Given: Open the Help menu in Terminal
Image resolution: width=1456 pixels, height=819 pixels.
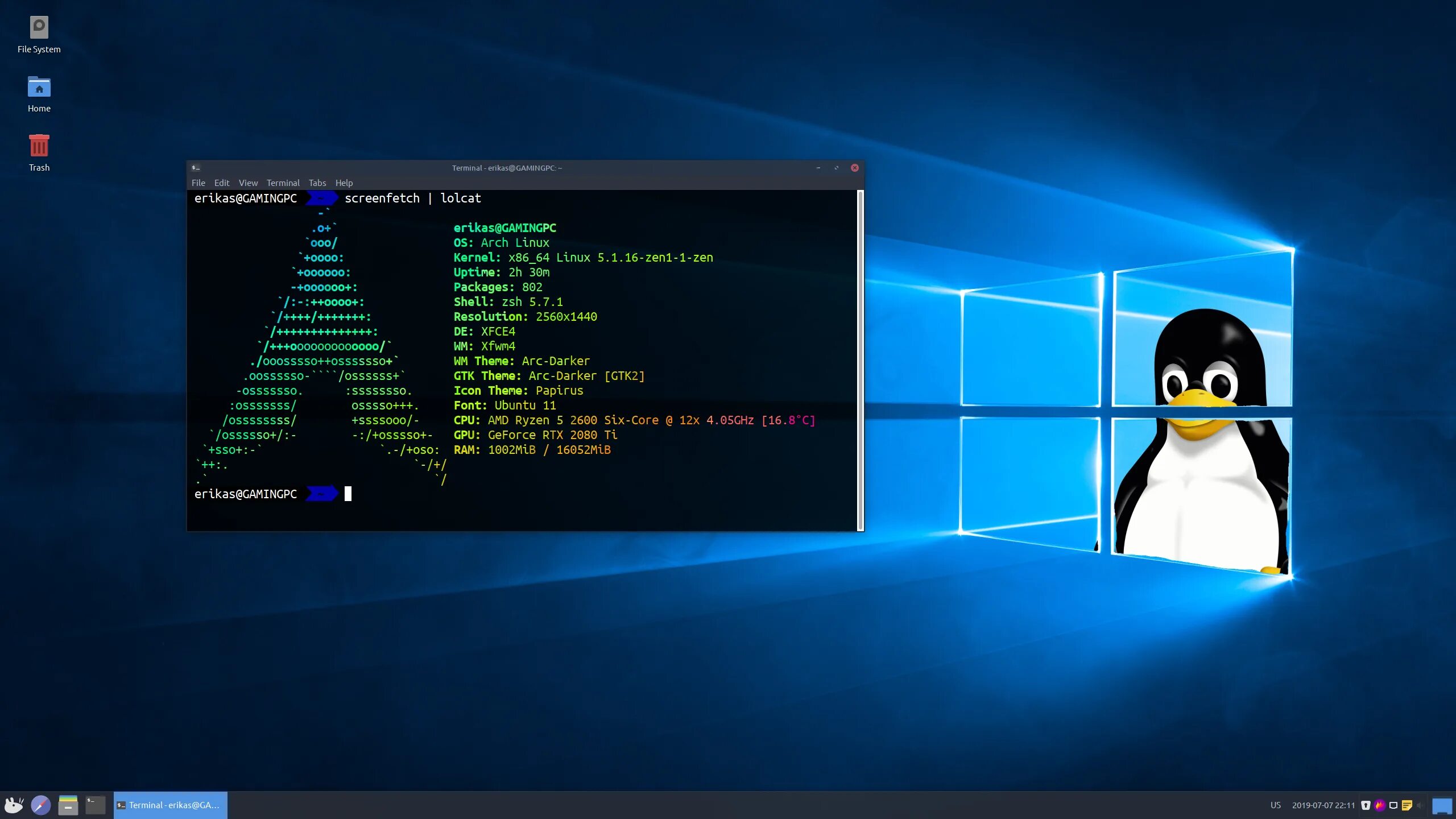Looking at the screenshot, I should coord(344,183).
